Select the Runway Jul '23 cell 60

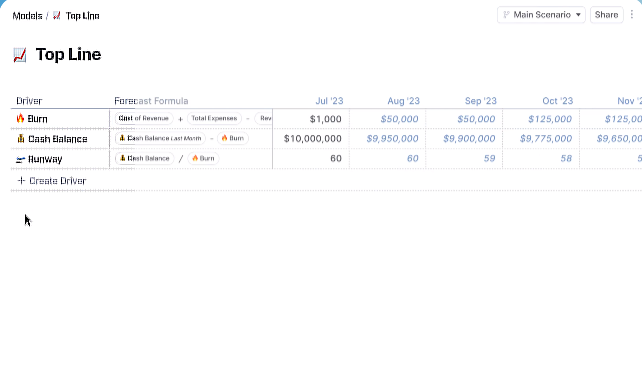tap(311, 158)
